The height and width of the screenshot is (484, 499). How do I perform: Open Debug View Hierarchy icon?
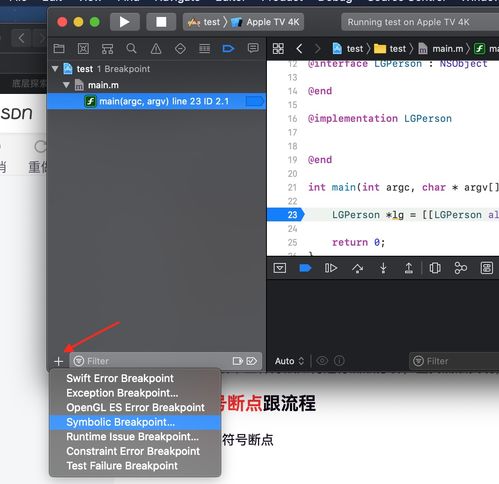click(435, 268)
